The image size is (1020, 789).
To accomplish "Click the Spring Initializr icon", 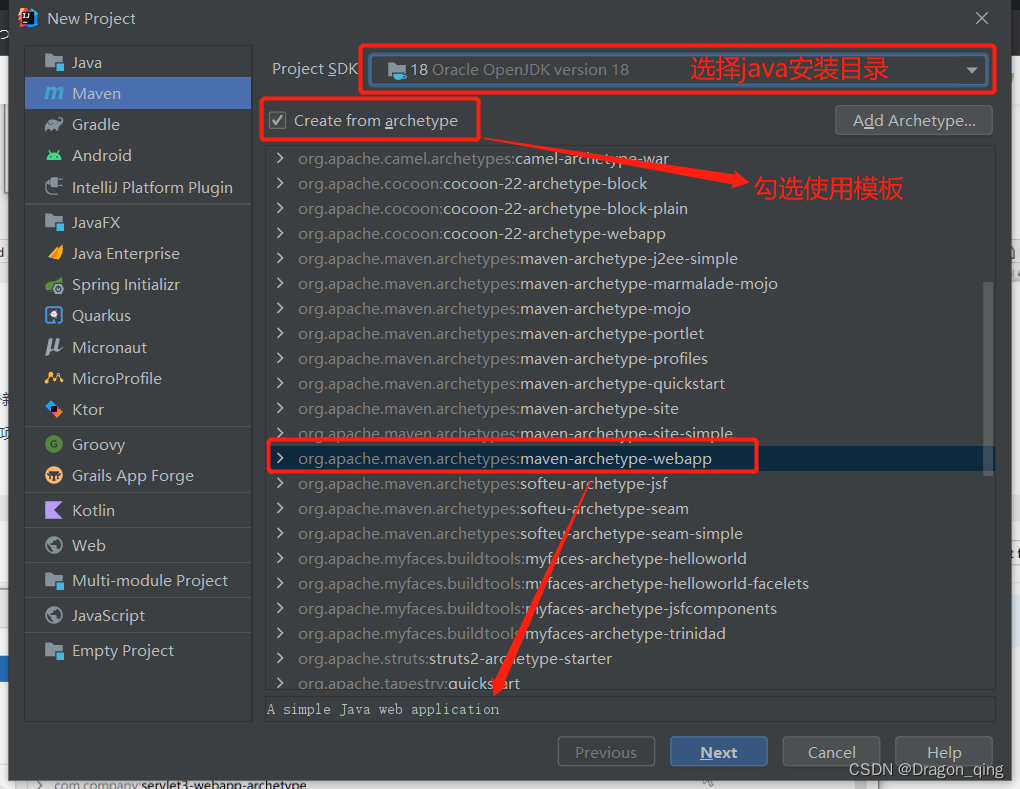I will (54, 285).
